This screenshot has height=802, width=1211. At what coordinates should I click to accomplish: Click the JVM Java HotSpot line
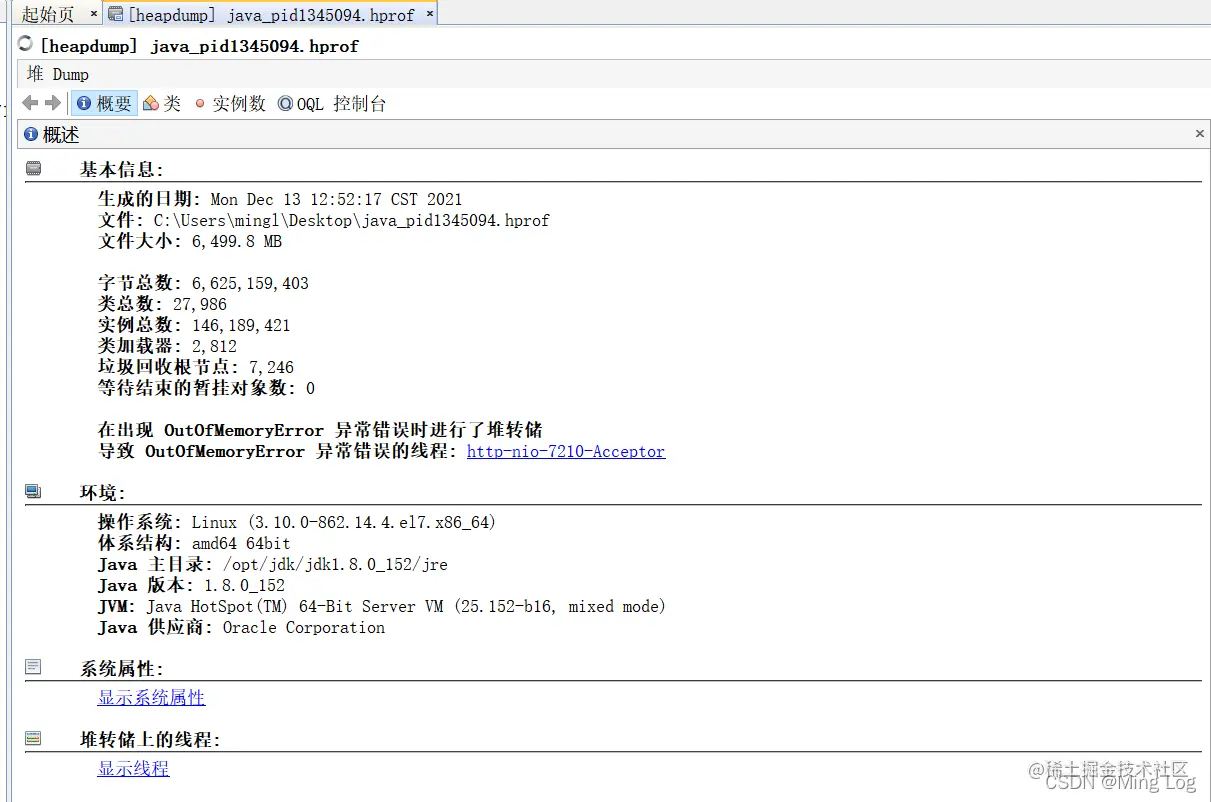pyautogui.click(x=381, y=606)
